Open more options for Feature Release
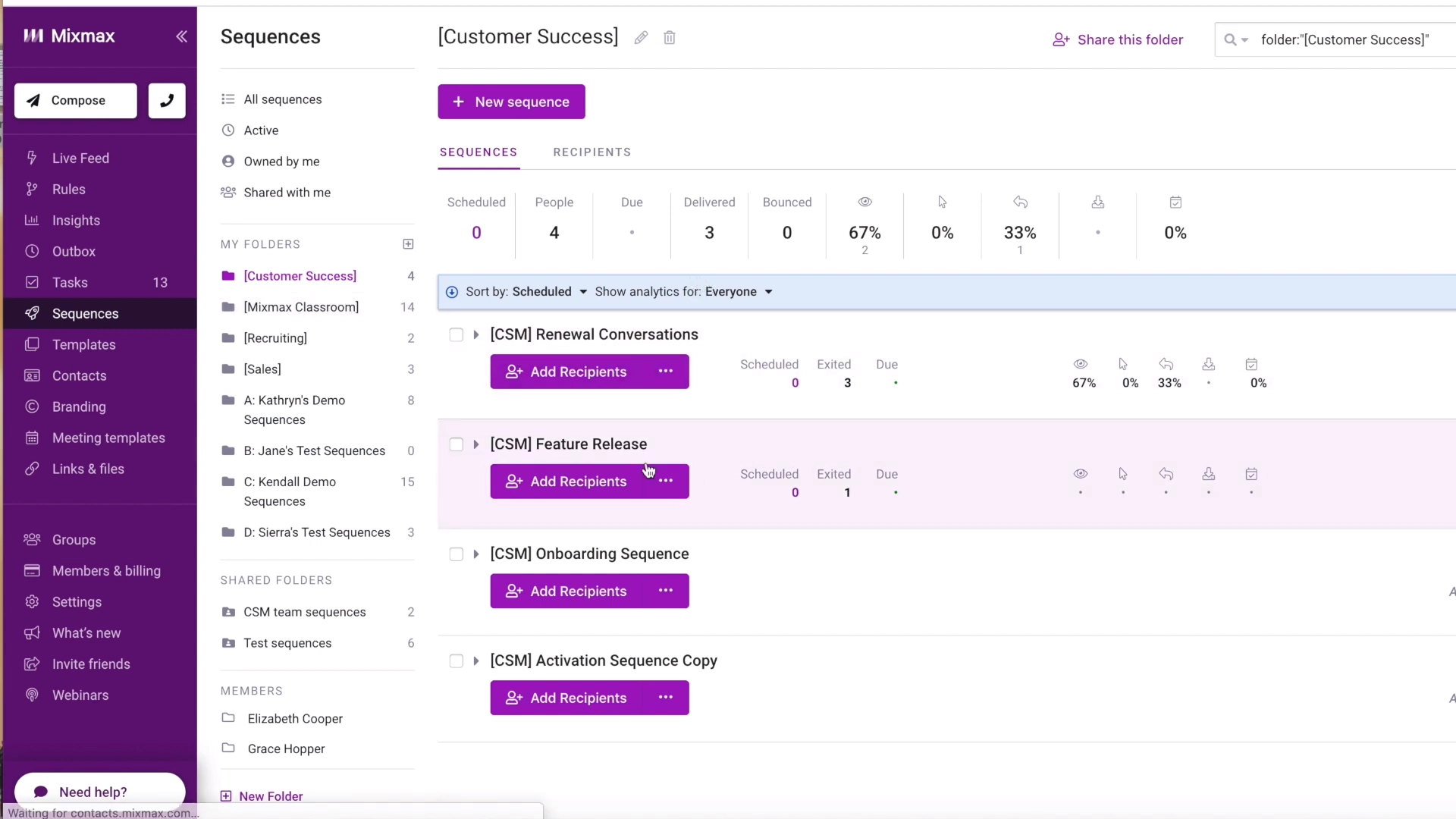The height and width of the screenshot is (819, 1456). [x=666, y=482]
